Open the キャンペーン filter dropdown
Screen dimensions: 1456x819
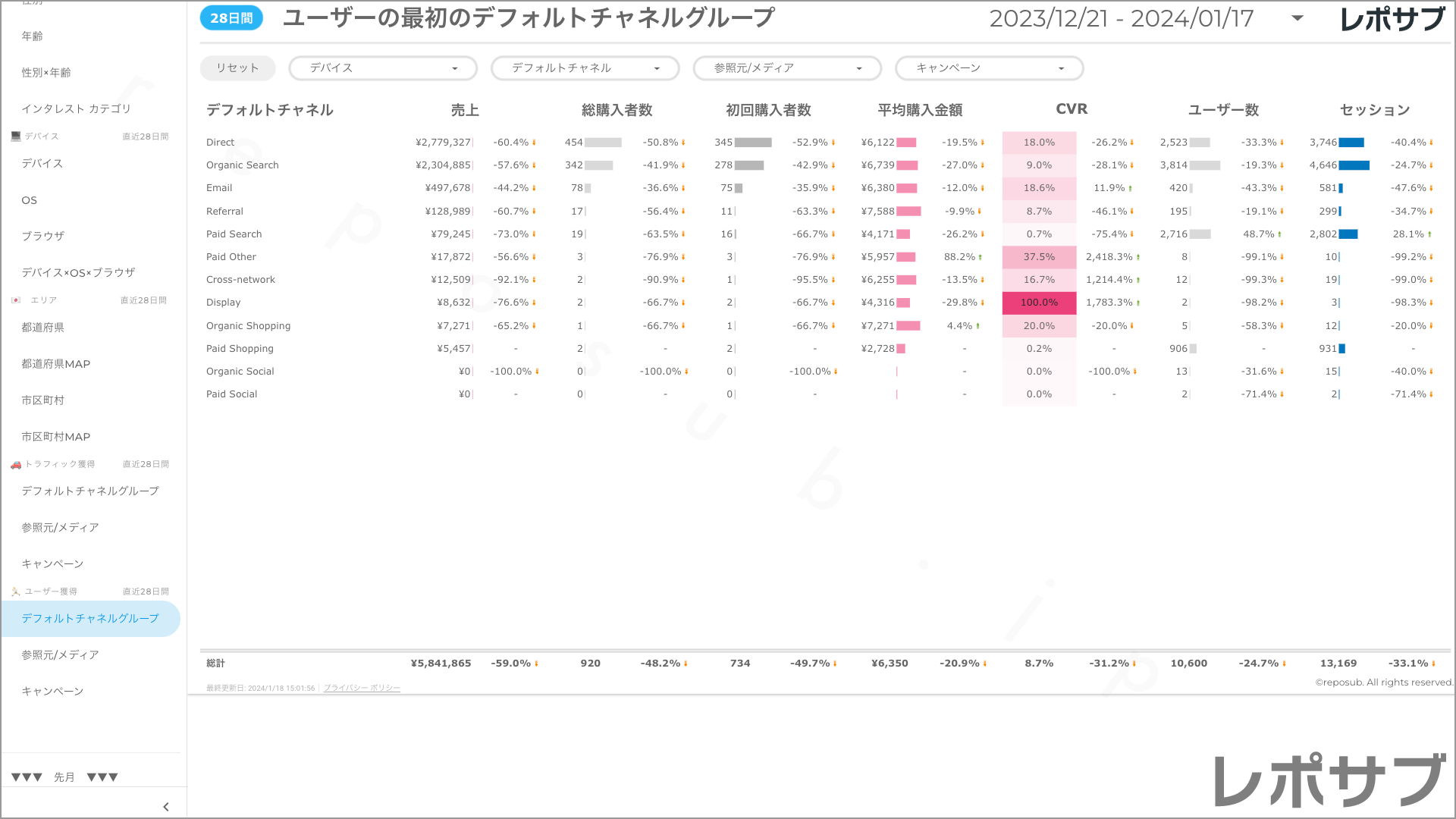tap(989, 68)
